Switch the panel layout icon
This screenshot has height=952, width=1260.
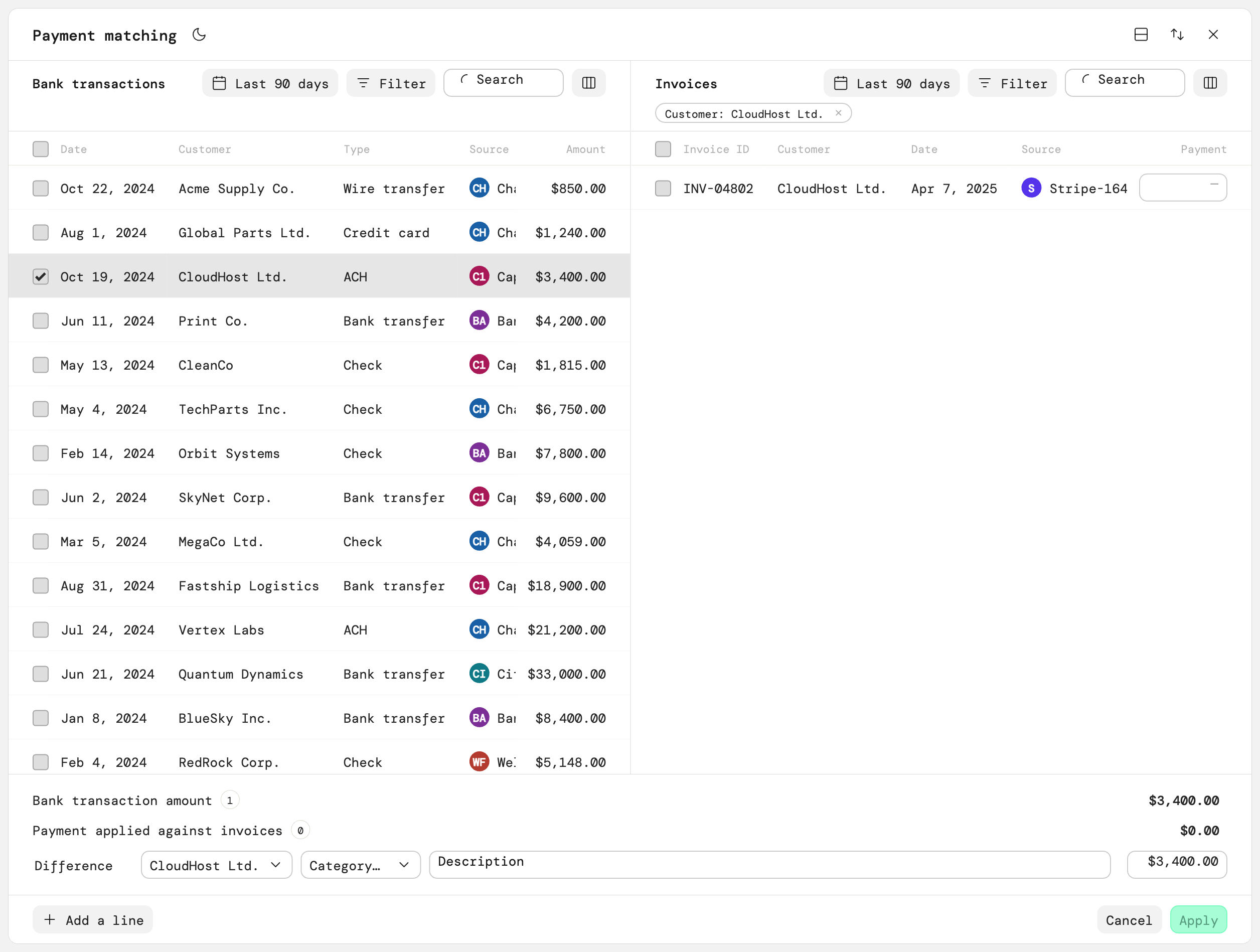click(1141, 35)
